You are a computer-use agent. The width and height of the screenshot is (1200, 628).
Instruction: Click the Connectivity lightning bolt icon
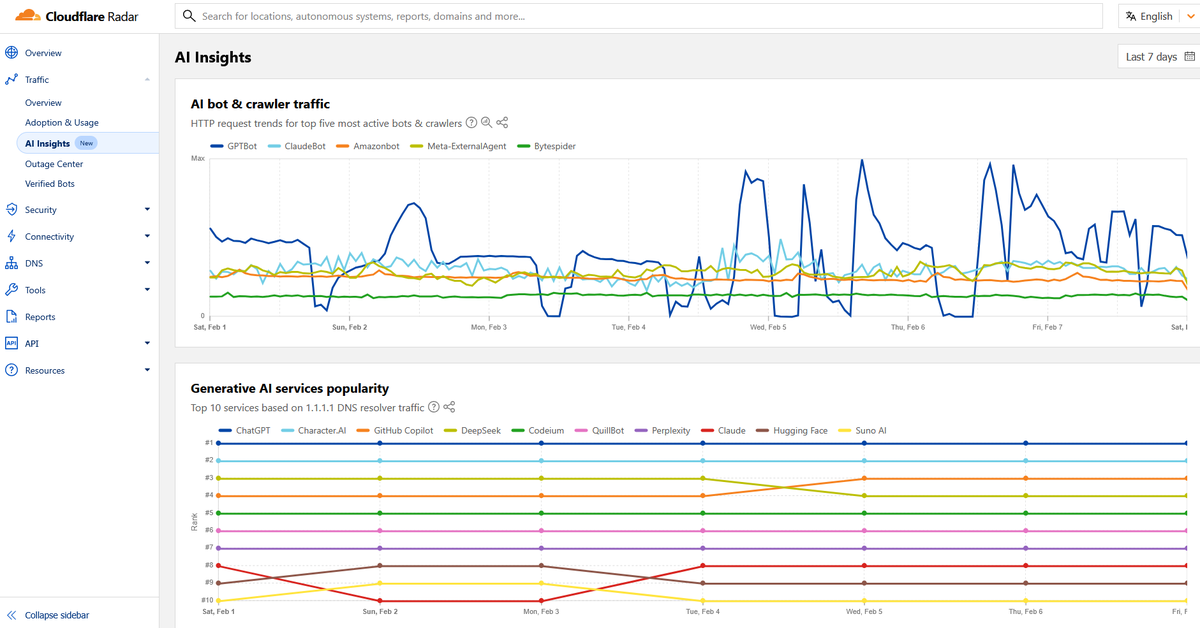point(12,237)
